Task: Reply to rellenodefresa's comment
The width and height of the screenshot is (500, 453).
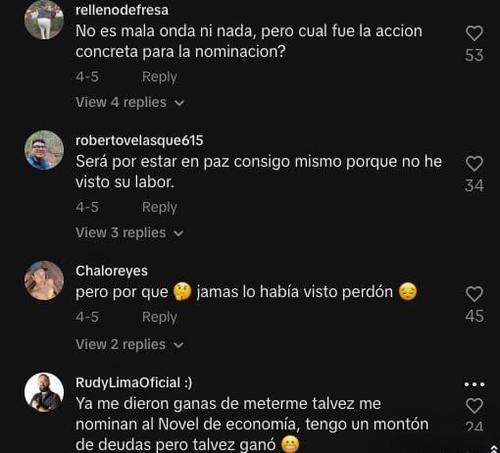Action: point(159,77)
